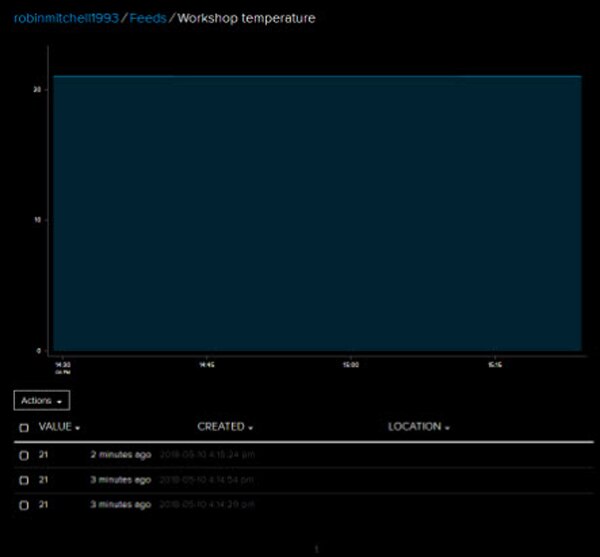Select the checkbox for the 4:15:24 pm entry
Screen dimensions: 600x557
pyautogui.click(x=24, y=454)
